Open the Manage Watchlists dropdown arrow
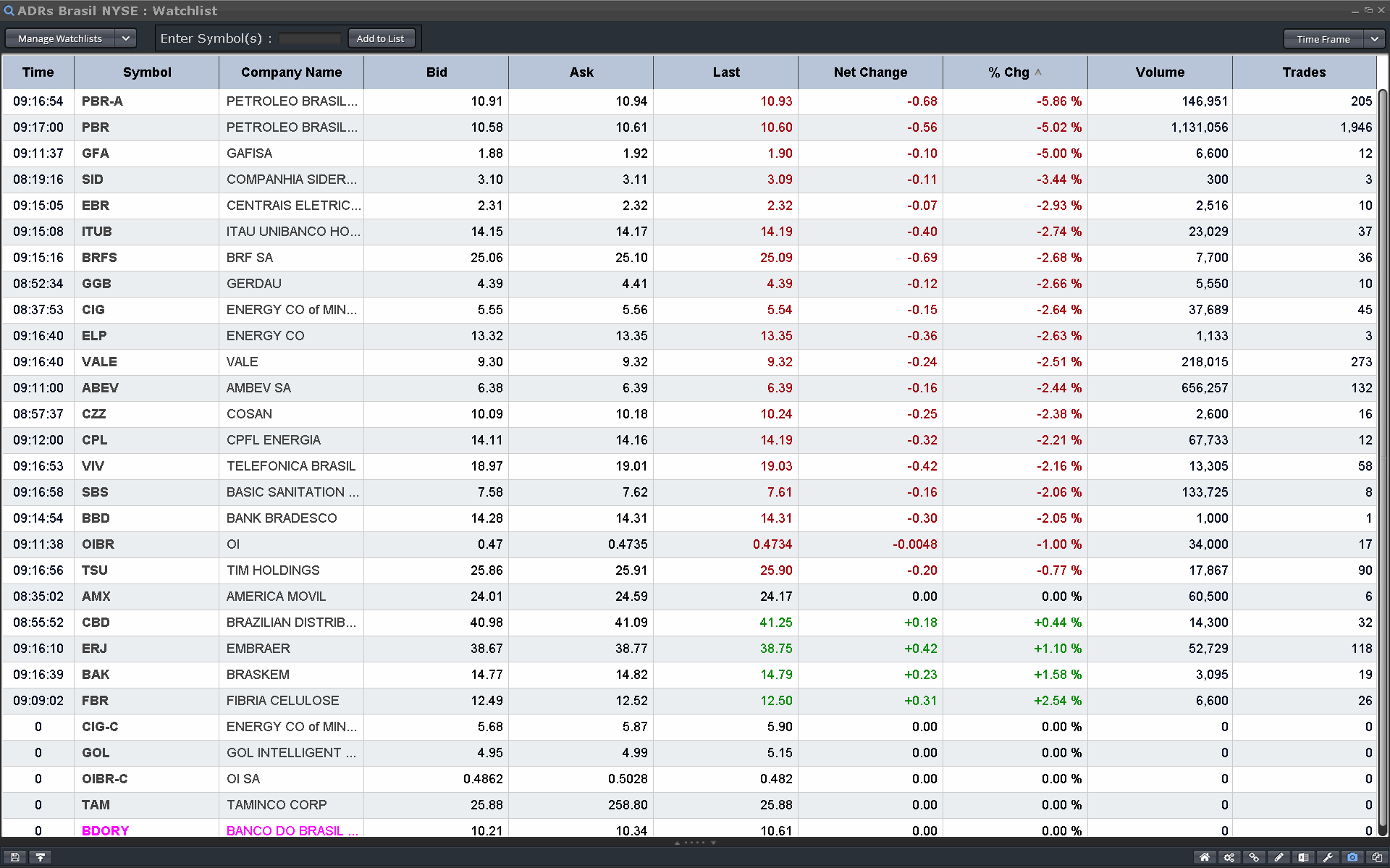 (126, 38)
